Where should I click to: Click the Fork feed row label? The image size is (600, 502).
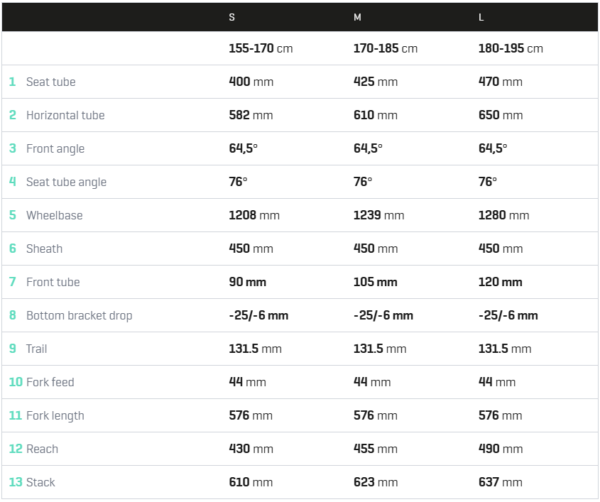(50, 382)
